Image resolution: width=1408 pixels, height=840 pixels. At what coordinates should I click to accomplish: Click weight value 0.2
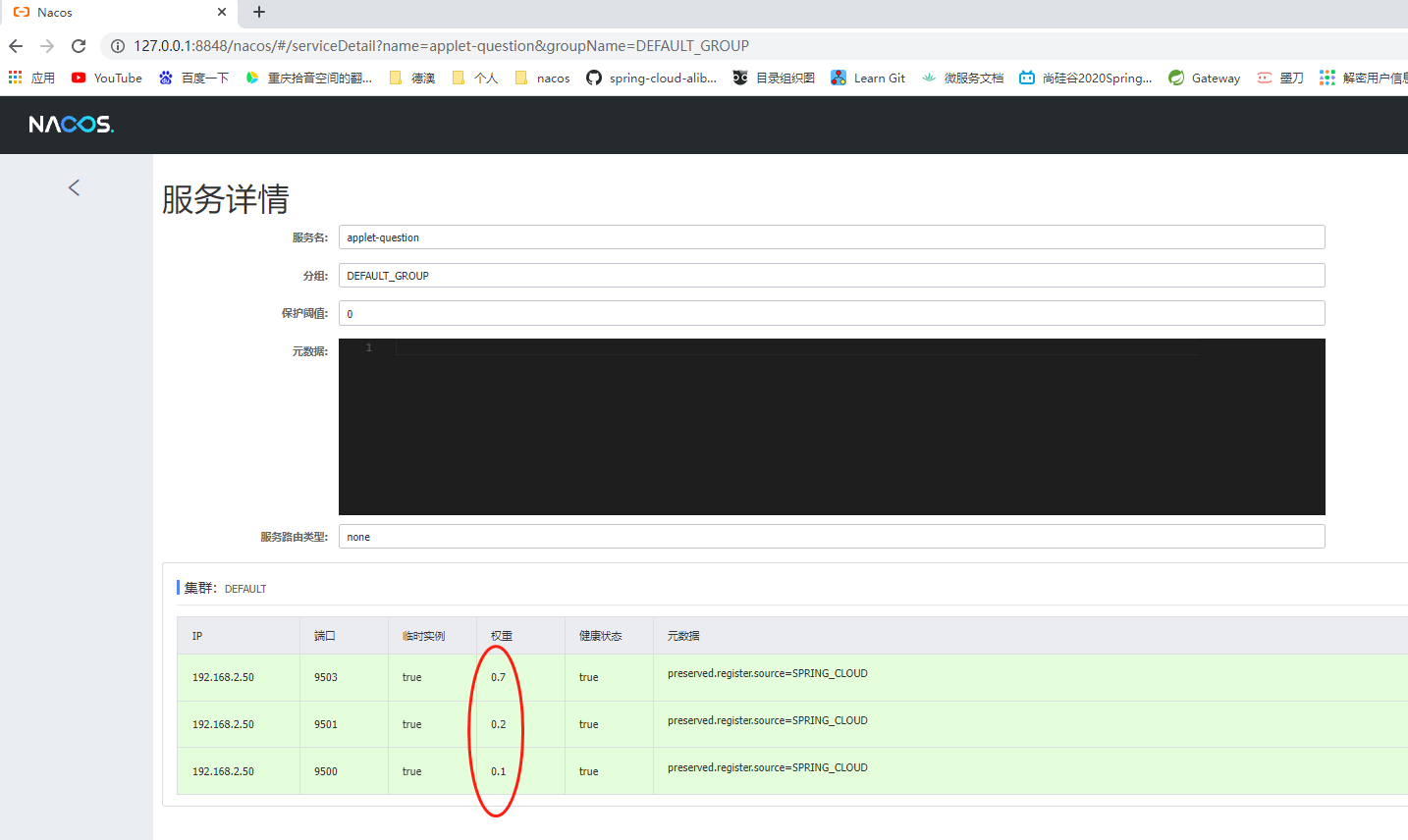pyautogui.click(x=499, y=724)
